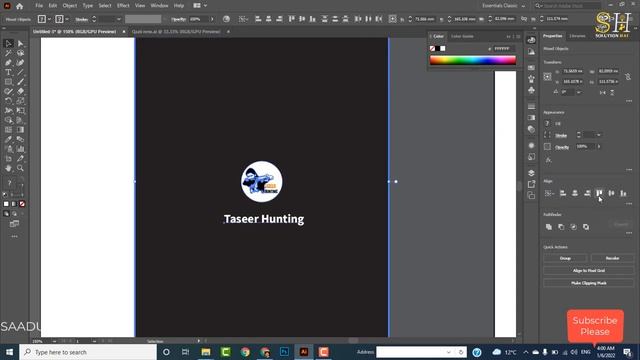
Task: Click Horizontal Align Left in Properties panel
Action: click(x=563, y=193)
